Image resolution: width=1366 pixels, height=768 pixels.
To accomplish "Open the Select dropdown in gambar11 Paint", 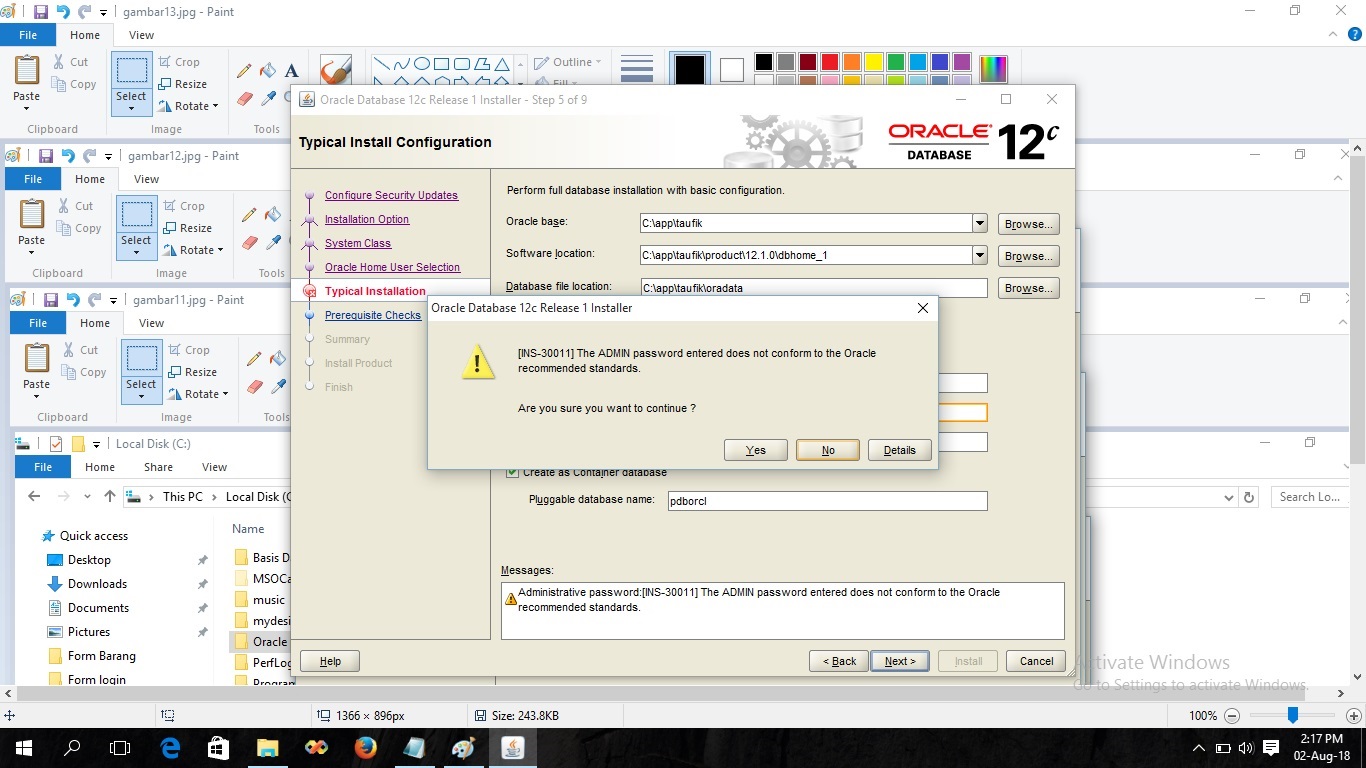I will (x=141, y=392).
